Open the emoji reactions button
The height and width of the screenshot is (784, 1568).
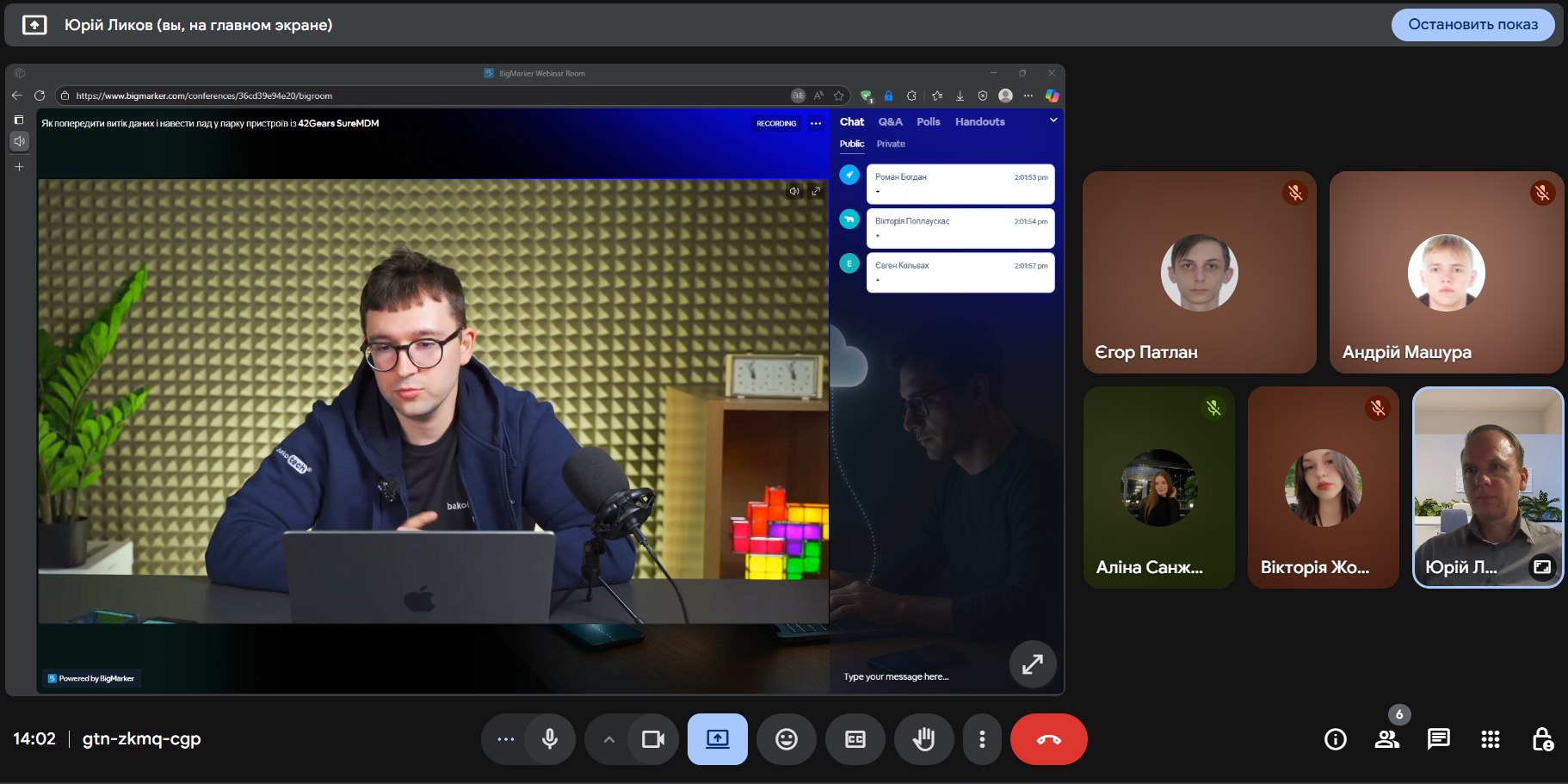[786, 739]
